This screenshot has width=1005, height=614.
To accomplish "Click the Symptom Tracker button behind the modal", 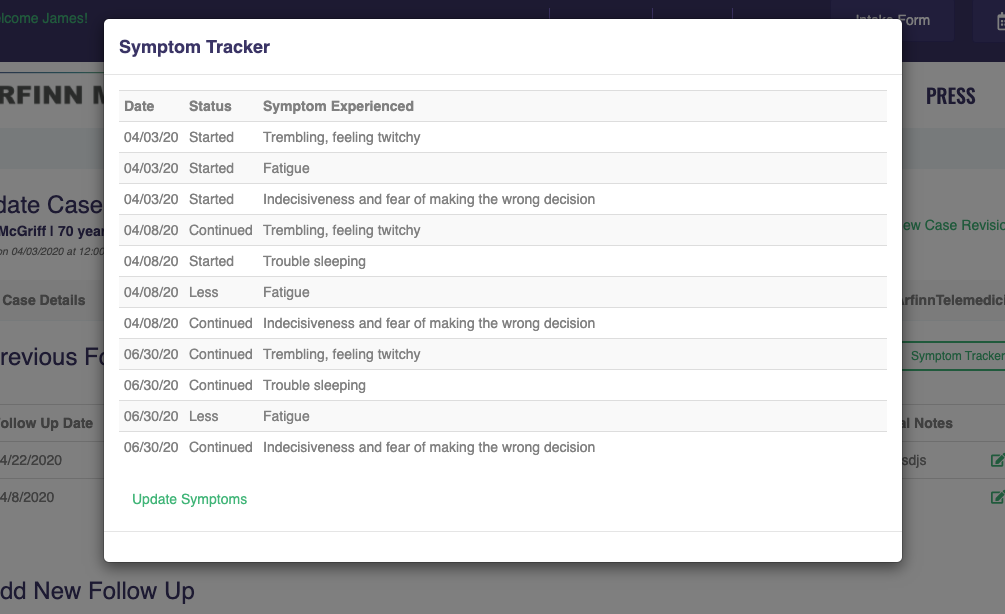I will [956, 356].
